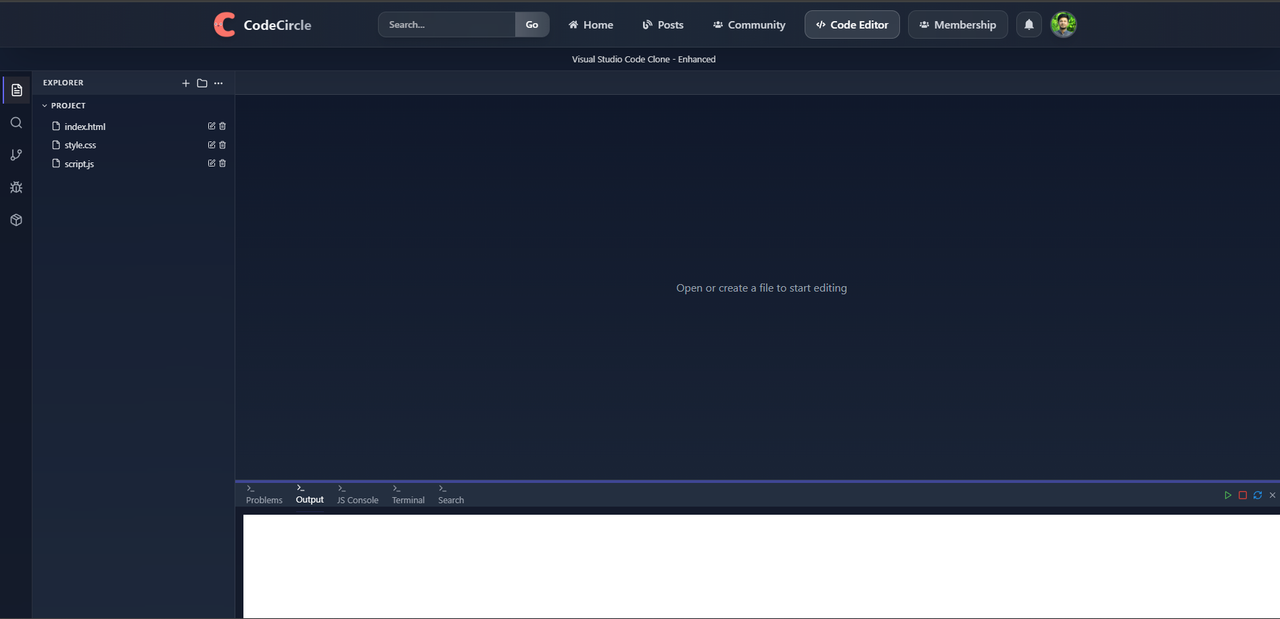
Task: Create a new file with plus icon
Action: pyautogui.click(x=185, y=83)
